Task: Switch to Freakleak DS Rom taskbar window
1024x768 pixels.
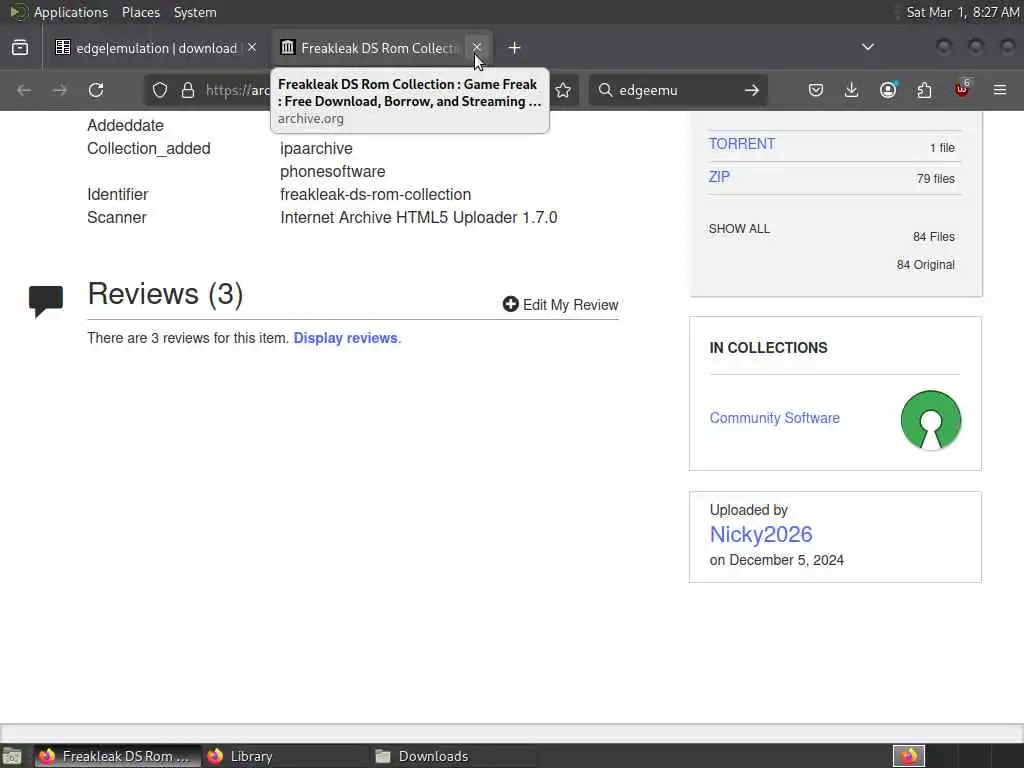Action: point(117,756)
